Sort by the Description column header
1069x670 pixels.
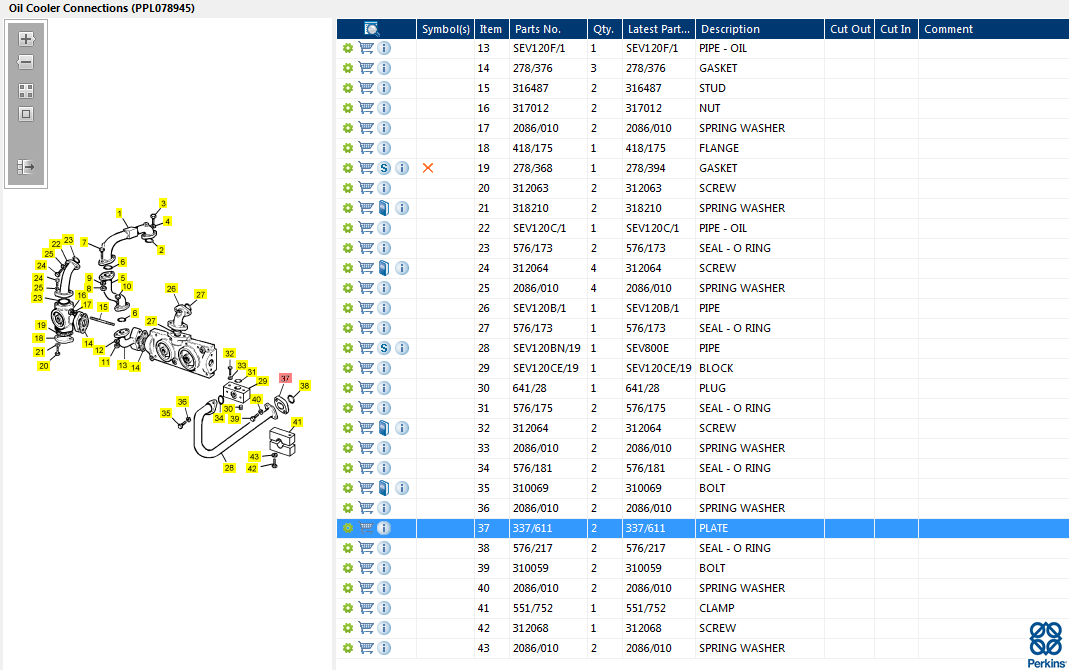(730, 29)
